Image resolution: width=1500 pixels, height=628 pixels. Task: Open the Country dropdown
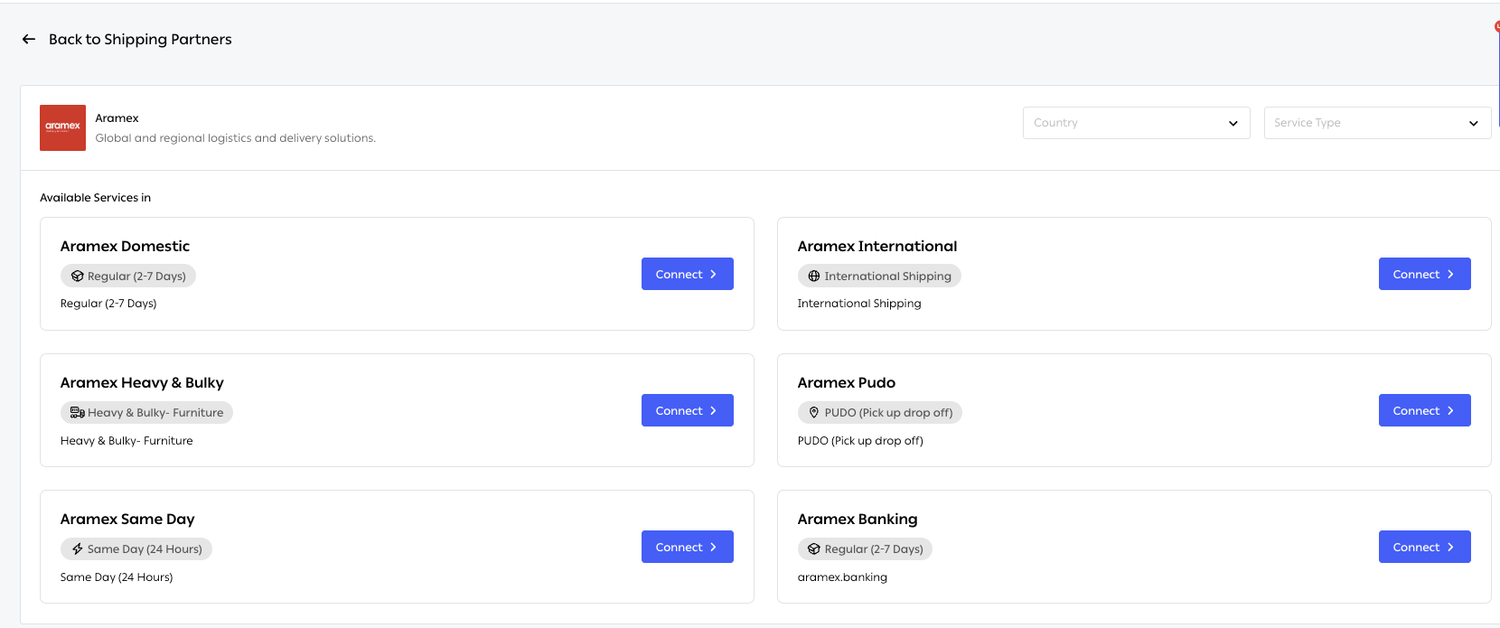[x=1136, y=123]
